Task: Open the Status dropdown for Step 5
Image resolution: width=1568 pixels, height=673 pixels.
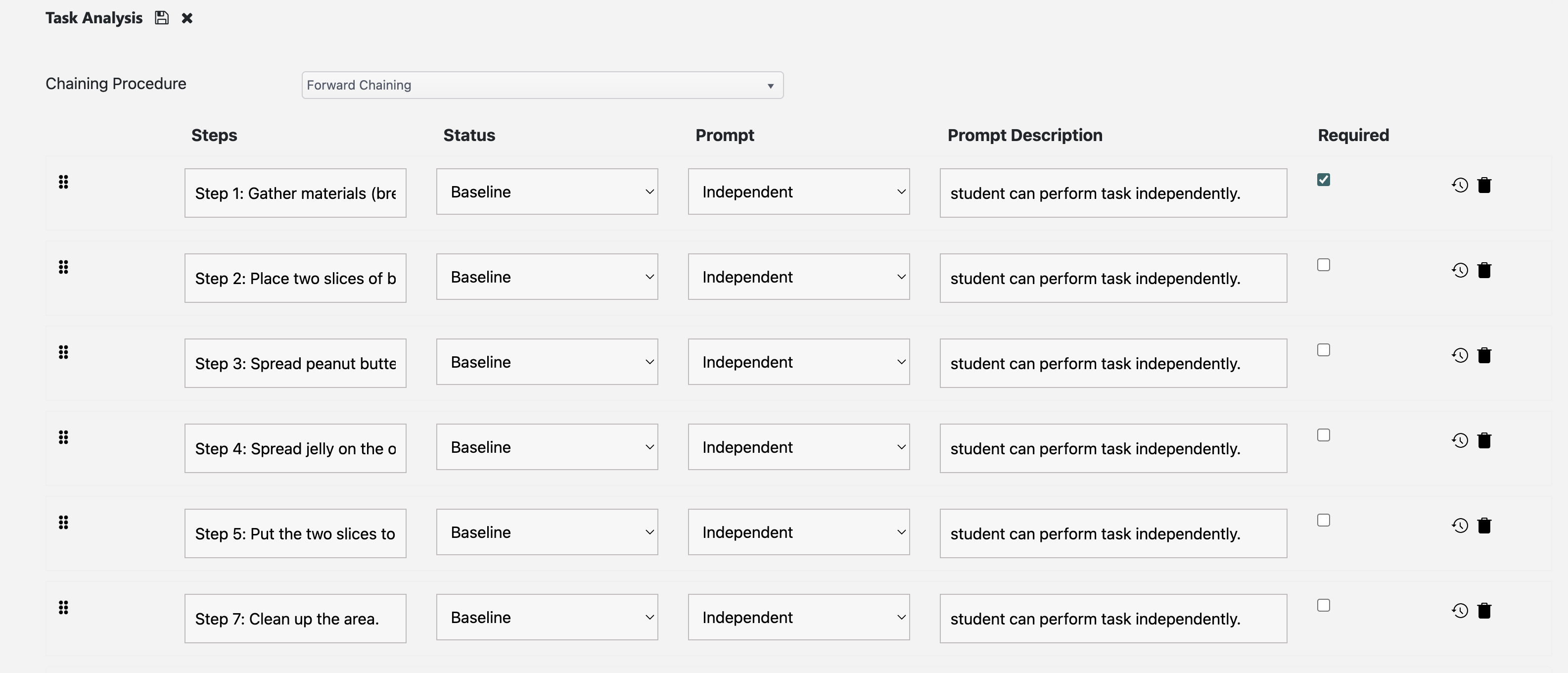Action: tap(547, 532)
